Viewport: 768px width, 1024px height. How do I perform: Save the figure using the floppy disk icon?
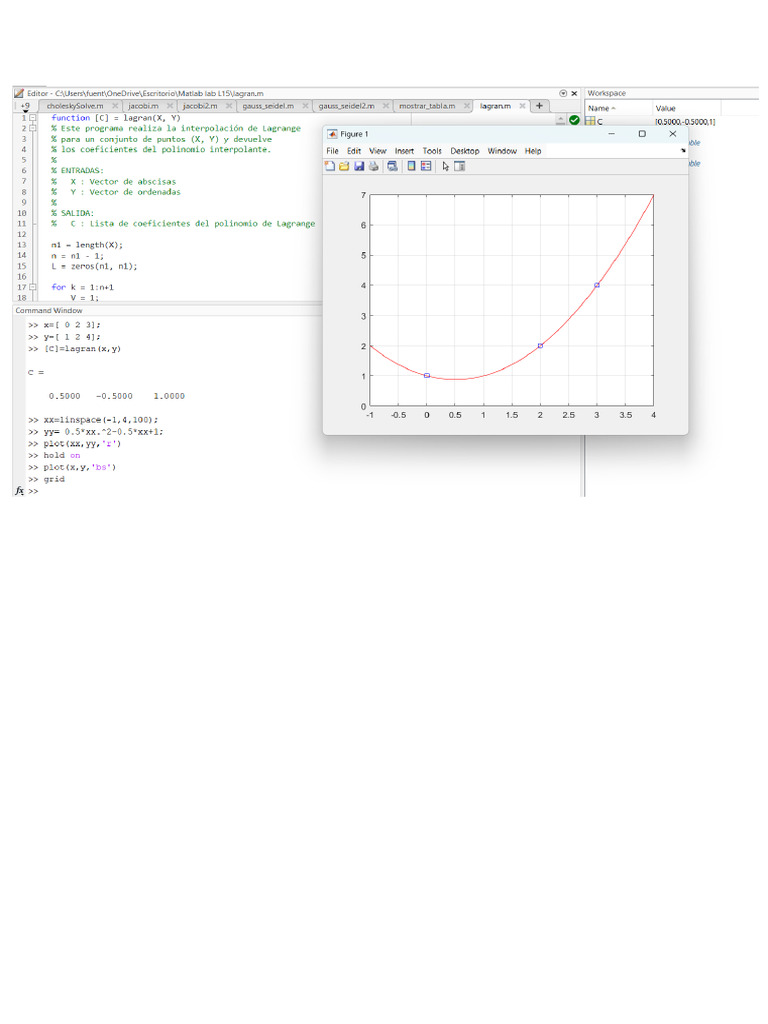[x=359, y=166]
